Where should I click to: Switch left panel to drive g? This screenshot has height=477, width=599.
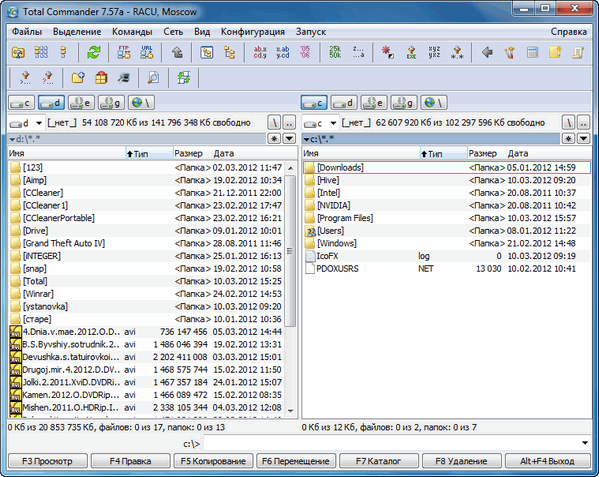pos(112,102)
